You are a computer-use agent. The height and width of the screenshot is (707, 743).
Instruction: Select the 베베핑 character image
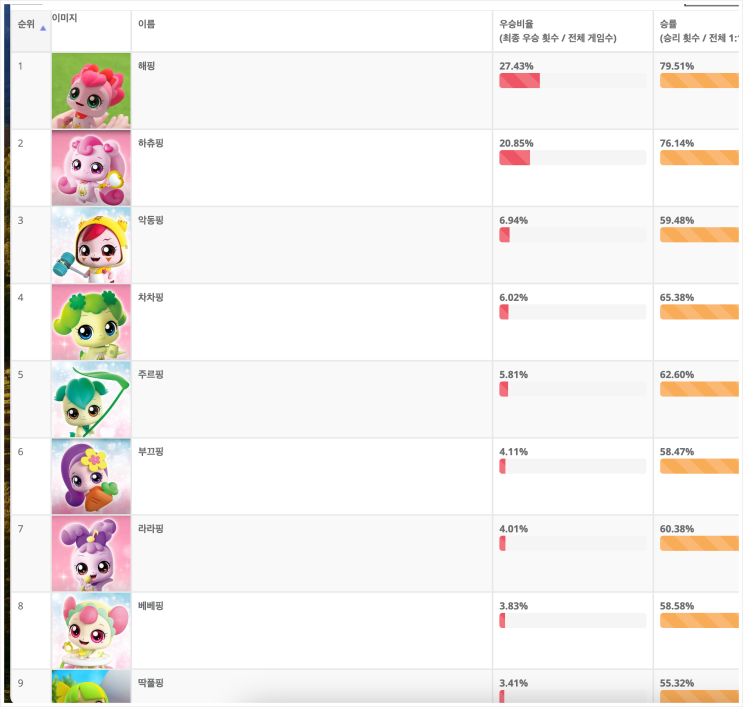pos(91,630)
